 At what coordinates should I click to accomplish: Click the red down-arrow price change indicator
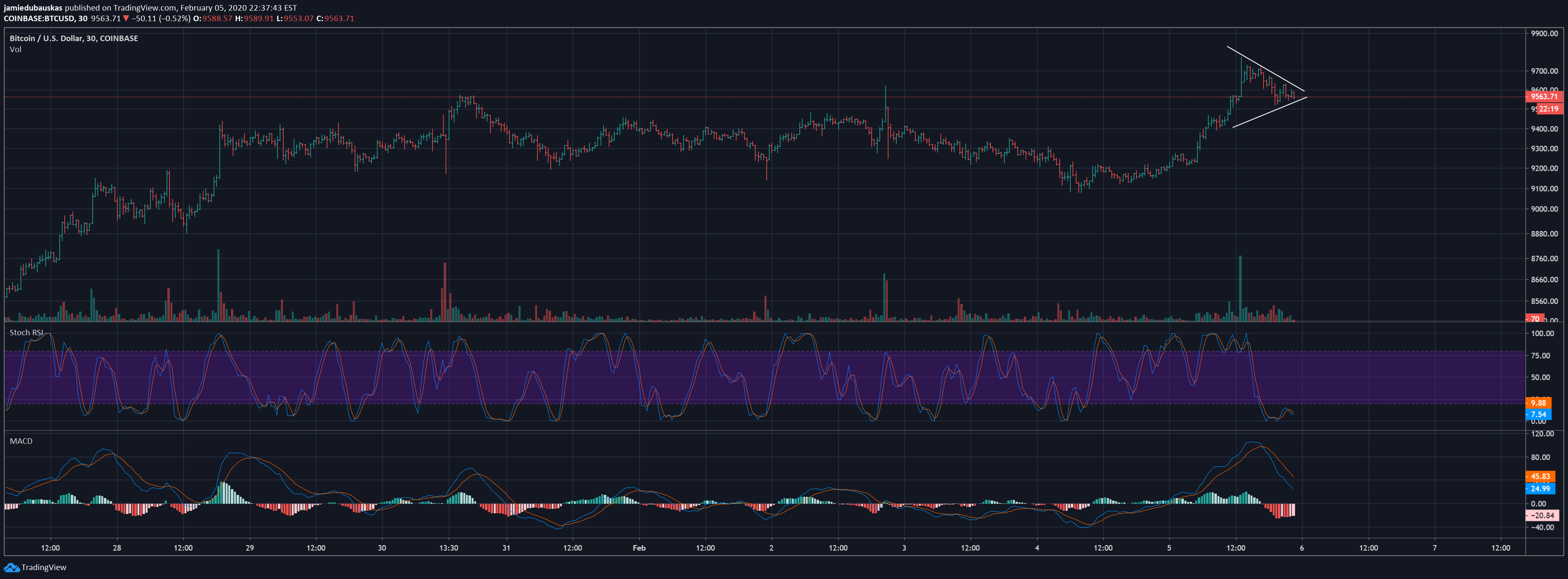tap(126, 18)
